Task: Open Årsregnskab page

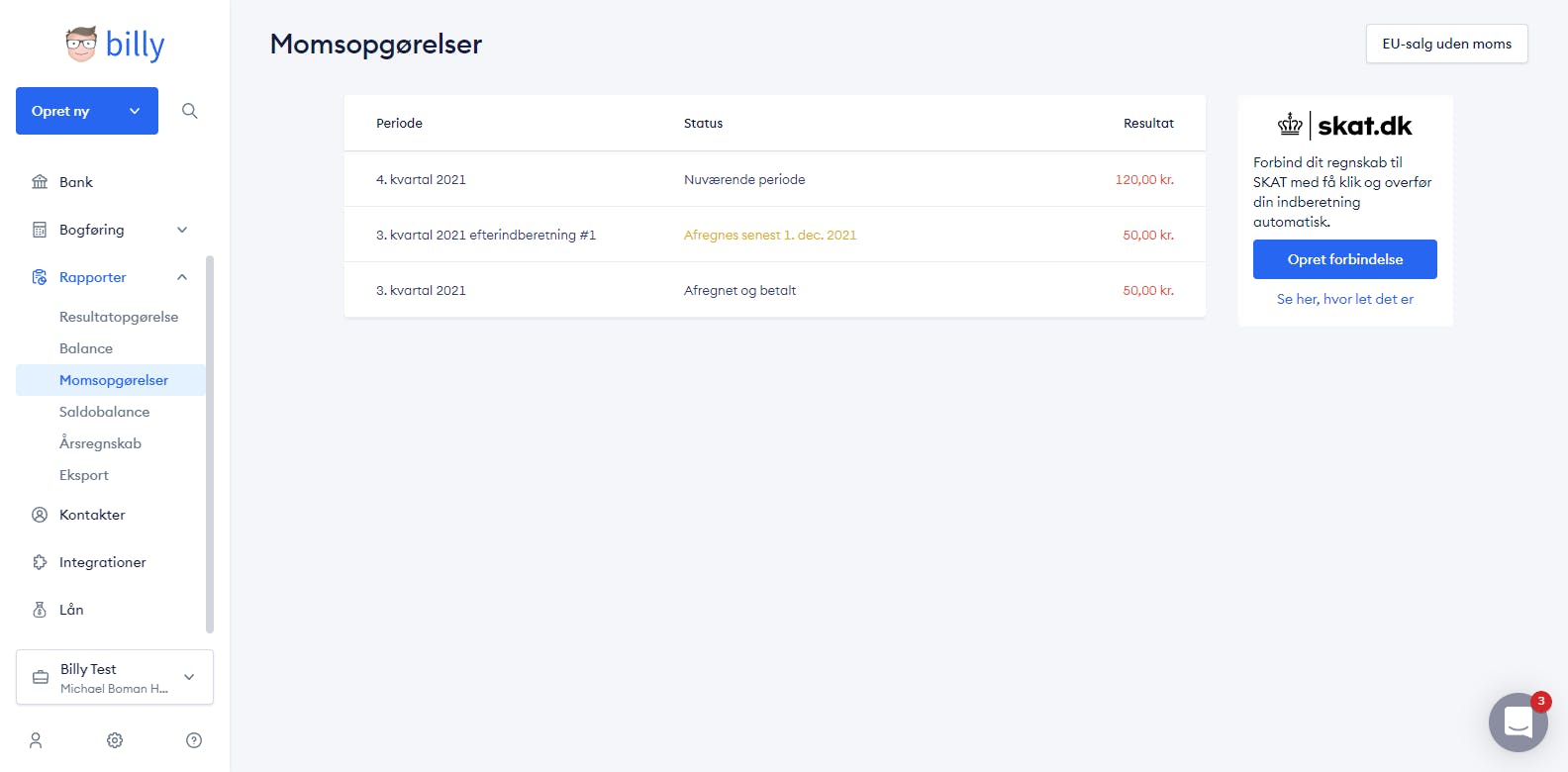Action: coord(100,443)
